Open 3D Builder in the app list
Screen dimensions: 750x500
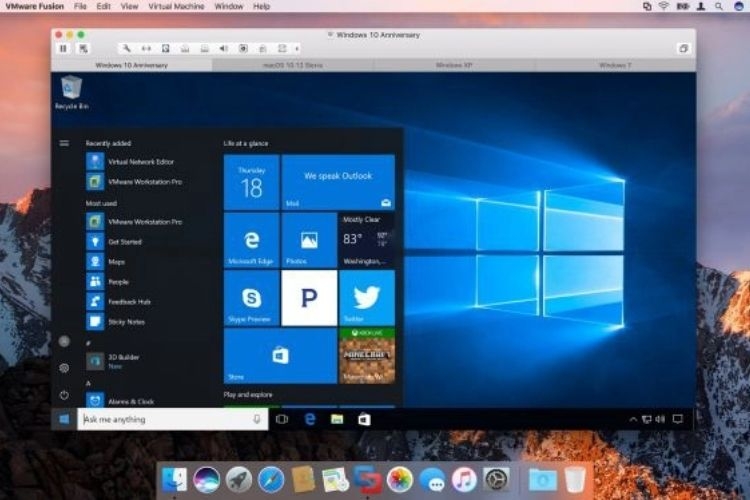113,361
